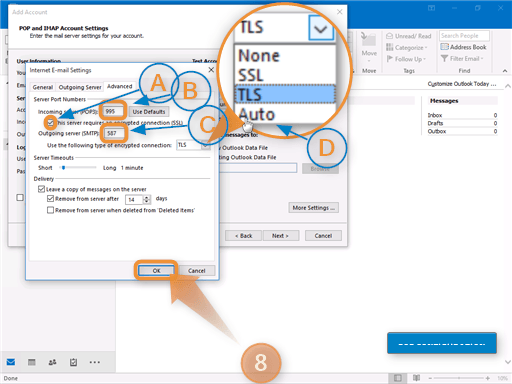This screenshot has width=512, height=384.
Task: Switch to Reading view in status bar
Action: (416, 378)
